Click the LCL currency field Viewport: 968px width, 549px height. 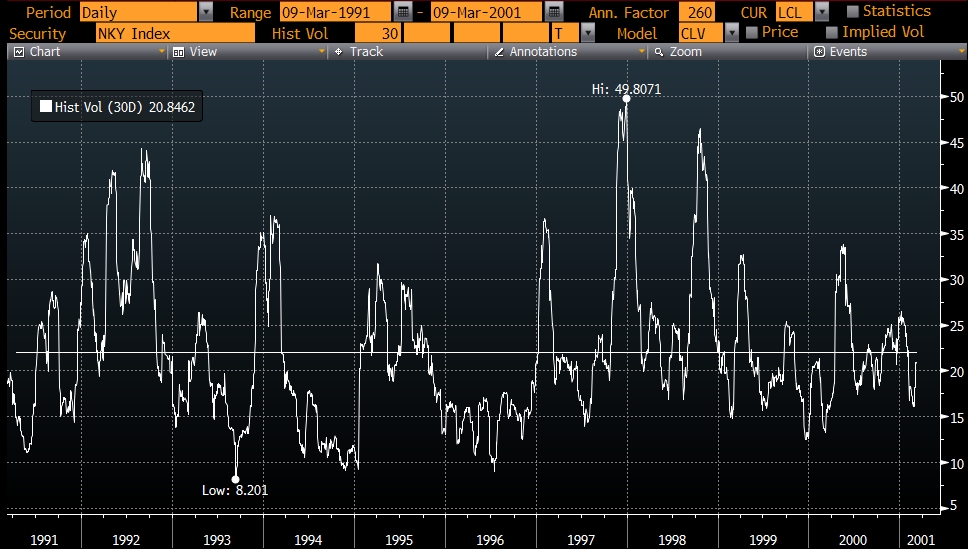[x=795, y=12]
